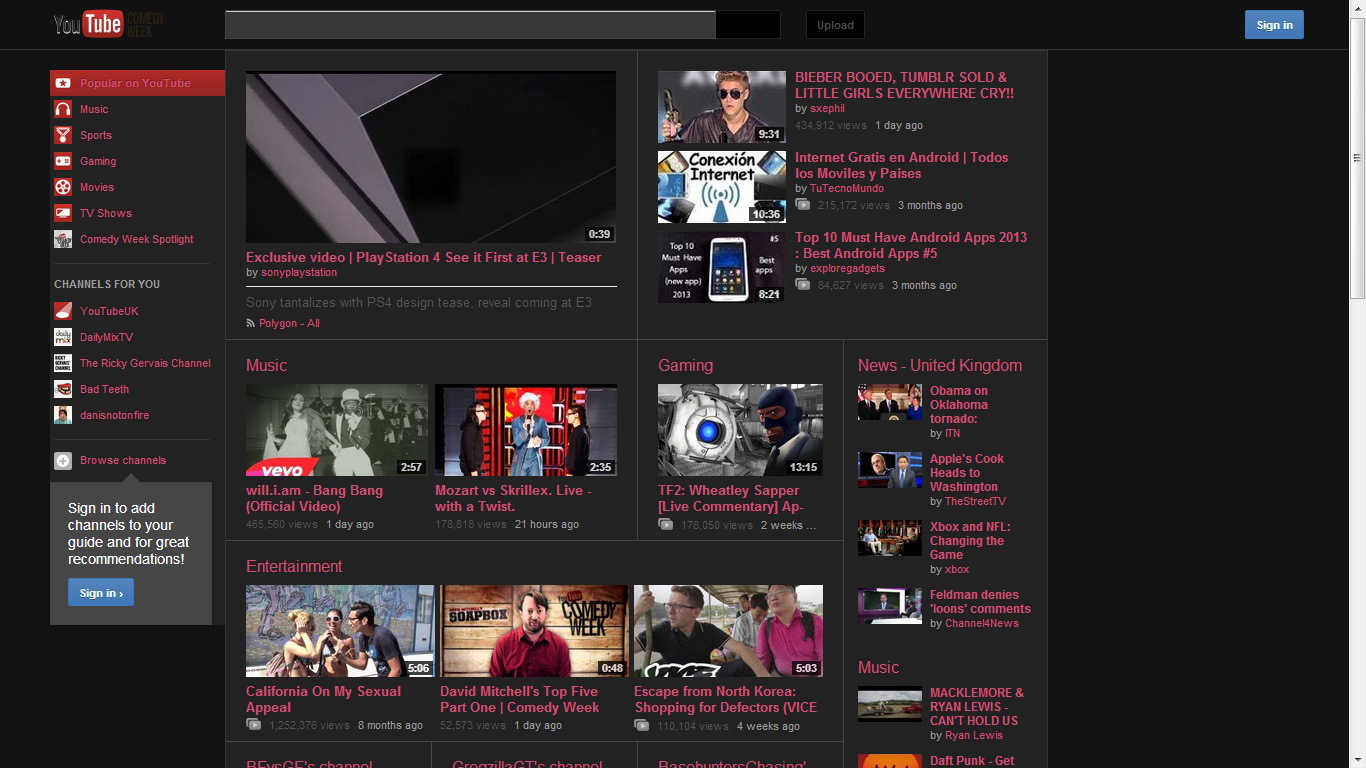Open the Channel4News channel link

click(982, 623)
